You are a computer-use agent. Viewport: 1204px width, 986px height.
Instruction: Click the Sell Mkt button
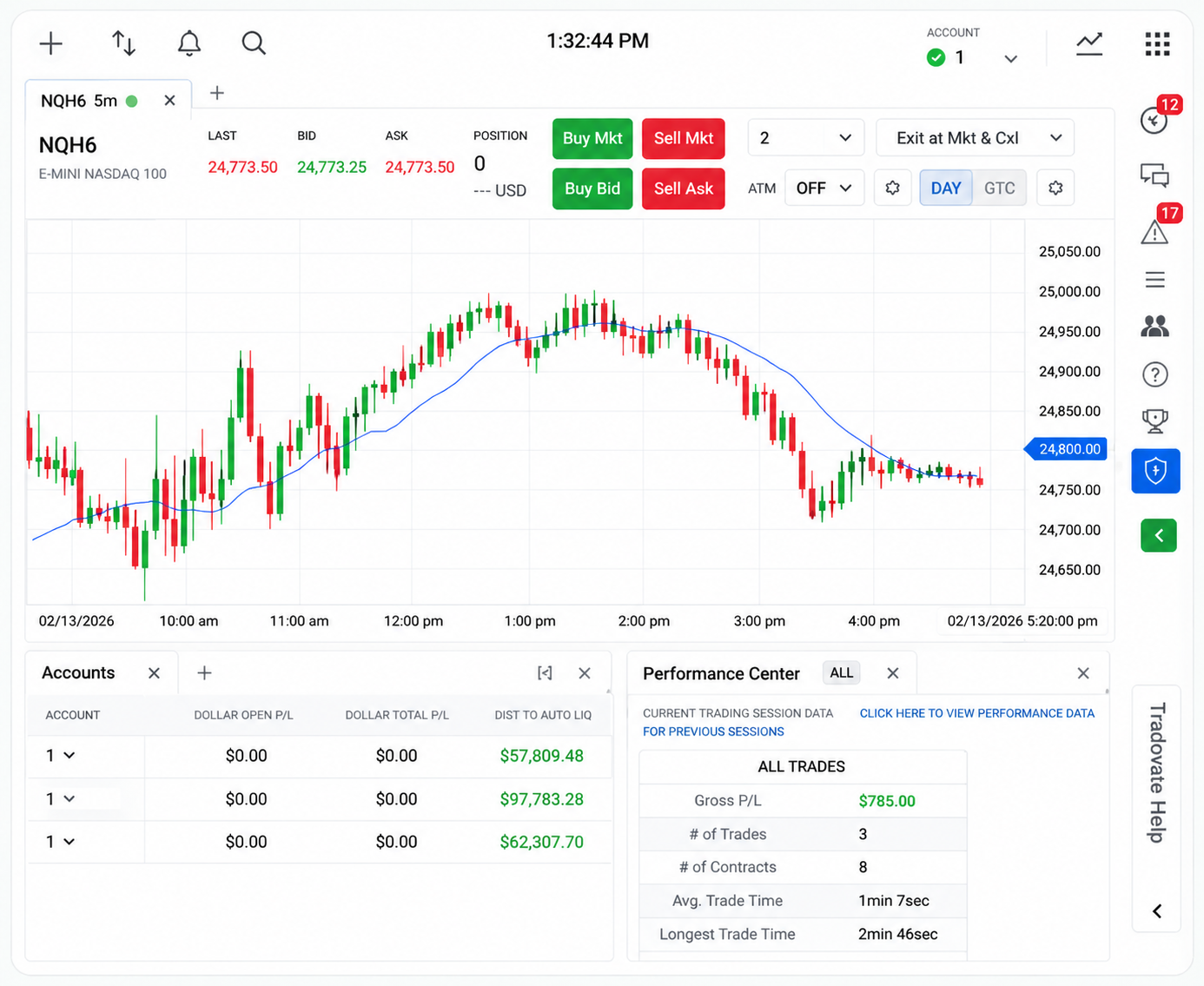click(x=684, y=138)
